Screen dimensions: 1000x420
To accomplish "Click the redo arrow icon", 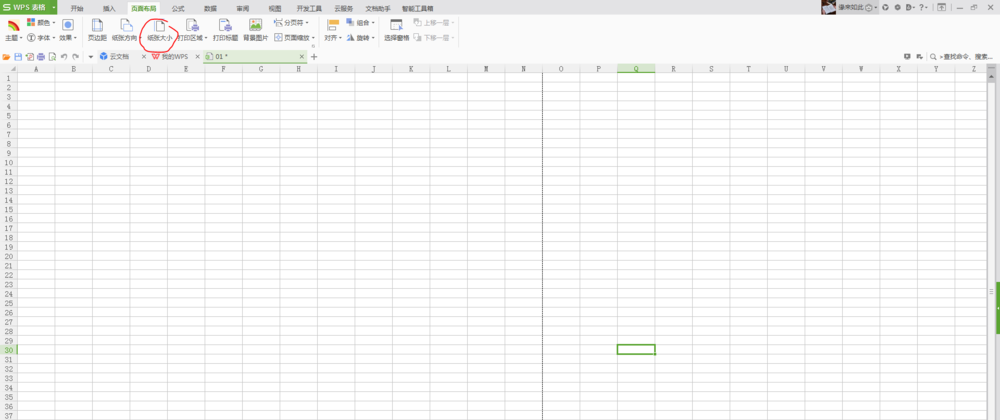I will pos(75,57).
